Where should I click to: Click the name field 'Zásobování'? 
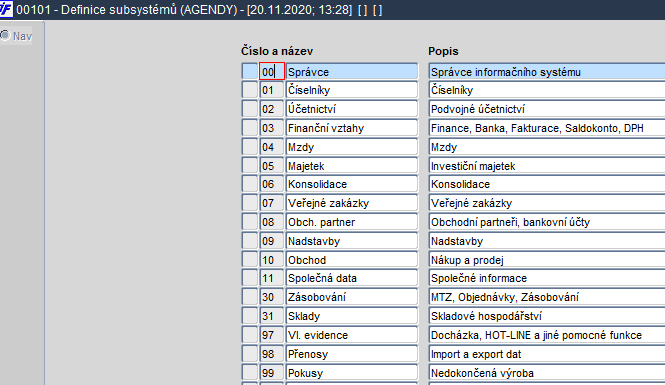[352, 297]
